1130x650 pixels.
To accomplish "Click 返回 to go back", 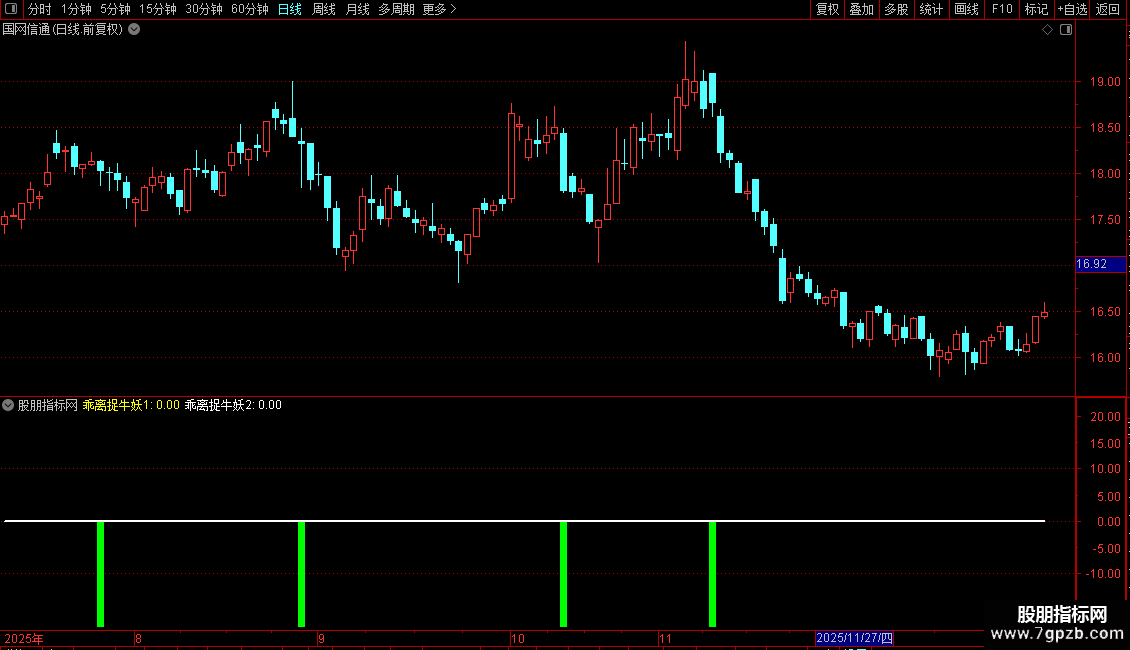I will (1108, 9).
